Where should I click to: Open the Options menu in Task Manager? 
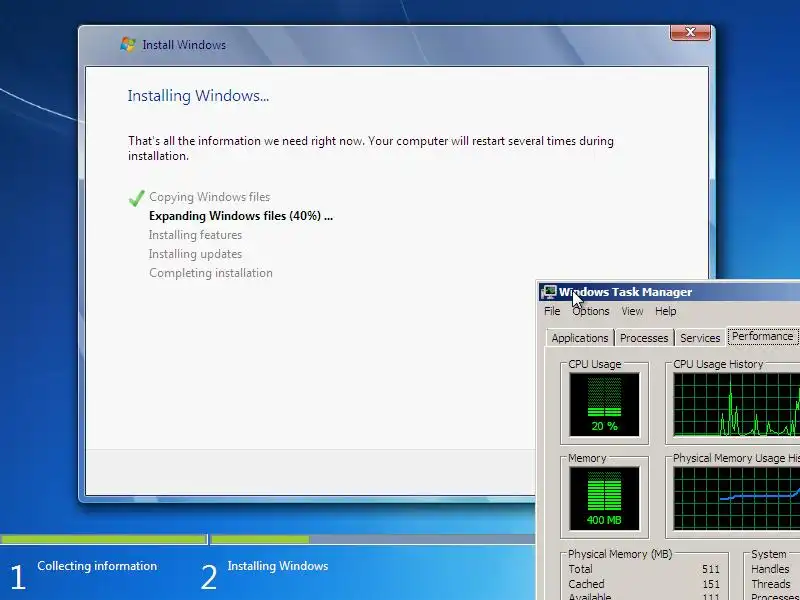click(x=590, y=311)
